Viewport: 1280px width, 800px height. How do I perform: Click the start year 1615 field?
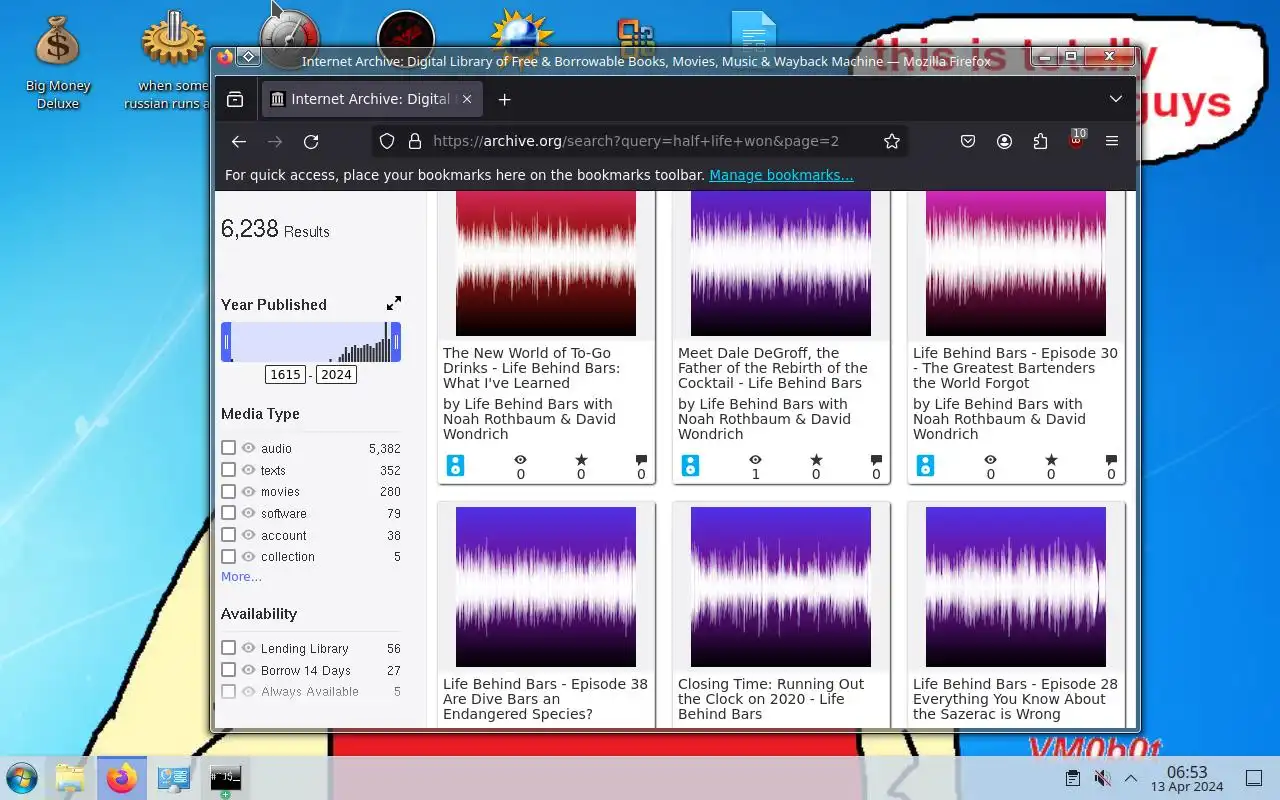pos(285,374)
